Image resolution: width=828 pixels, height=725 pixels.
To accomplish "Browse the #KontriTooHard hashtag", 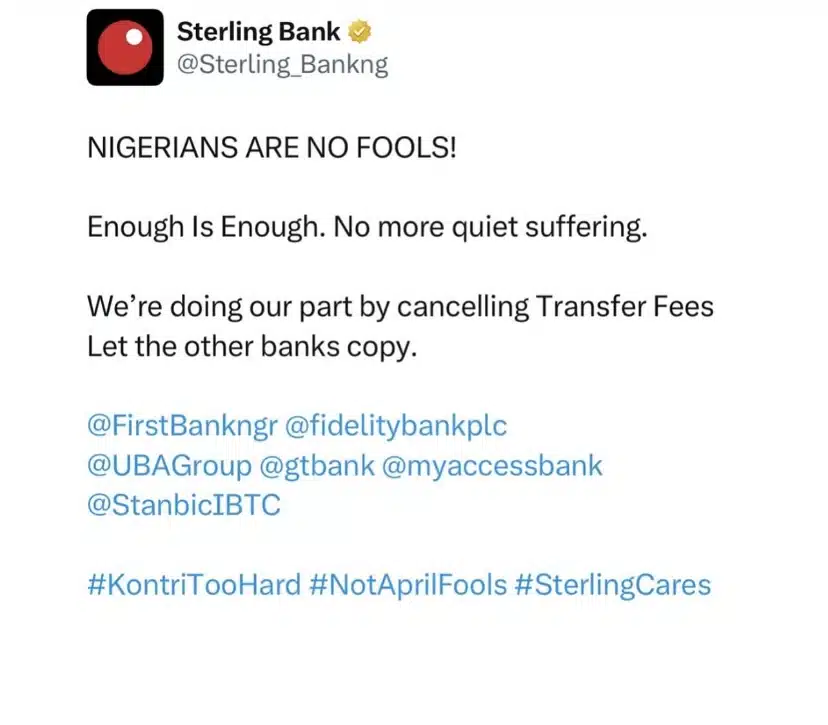I will click(x=194, y=584).
